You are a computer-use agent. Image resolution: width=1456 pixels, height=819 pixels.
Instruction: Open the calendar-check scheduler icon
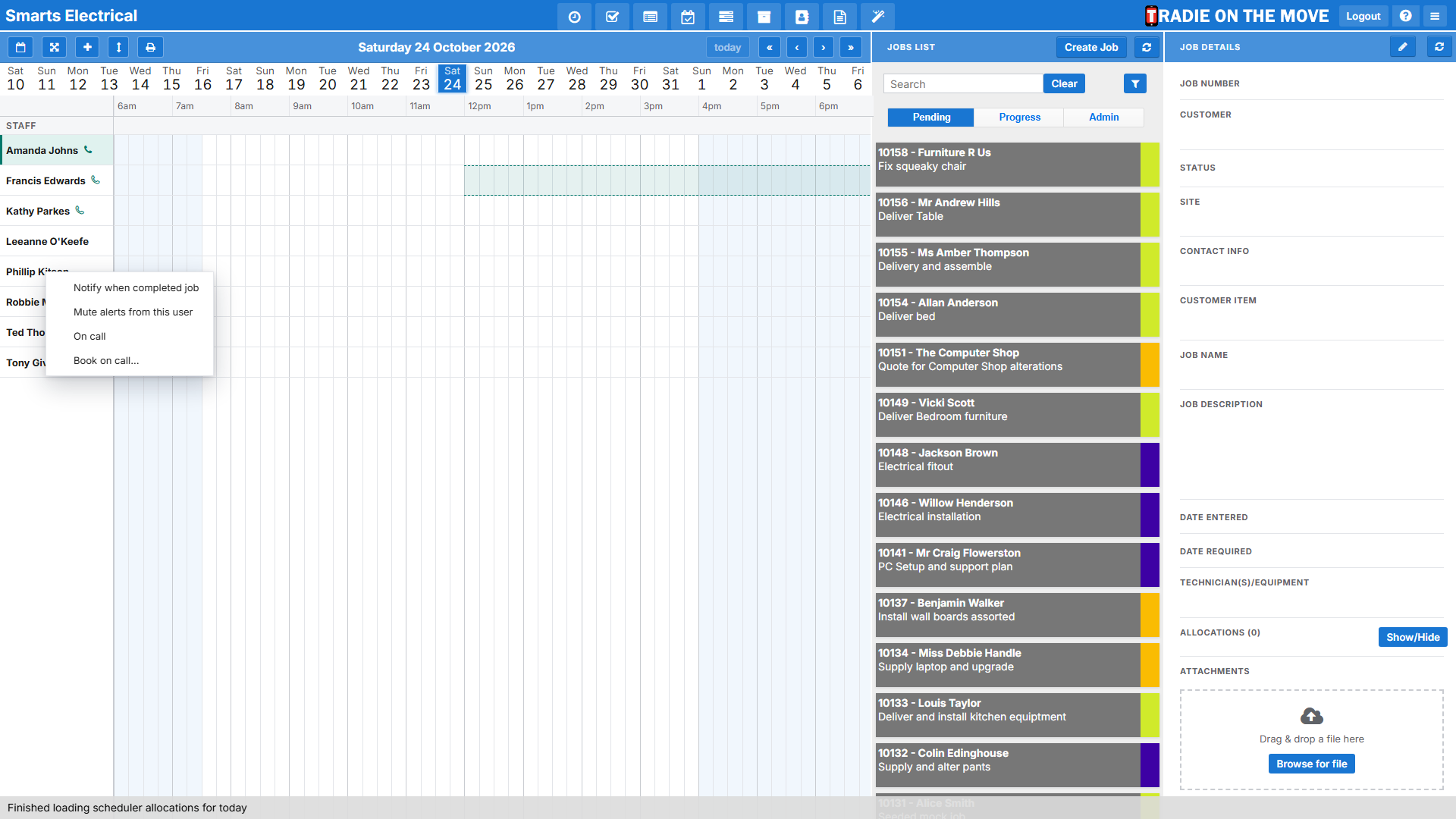click(688, 17)
